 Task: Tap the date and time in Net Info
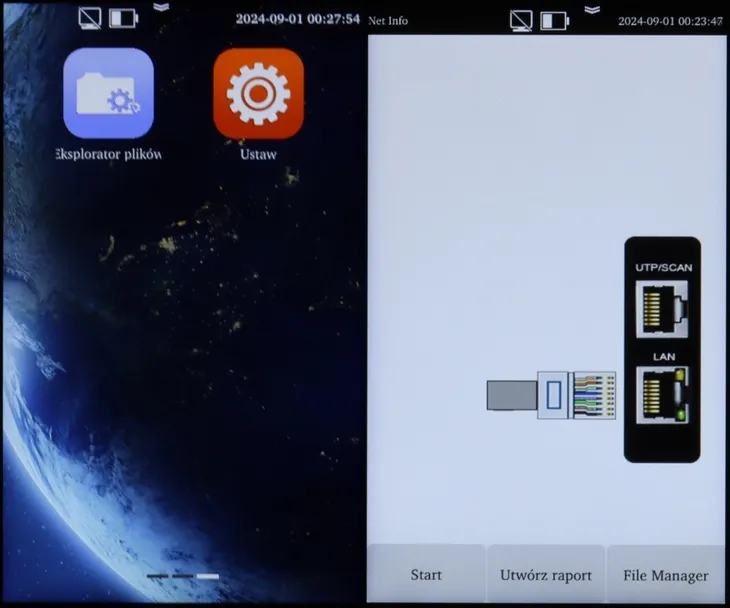(670, 21)
